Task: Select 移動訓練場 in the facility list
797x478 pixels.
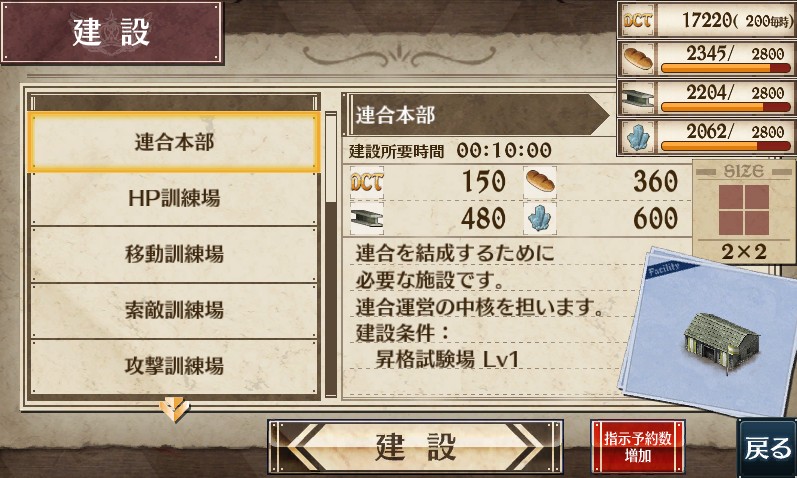Action: (174, 254)
